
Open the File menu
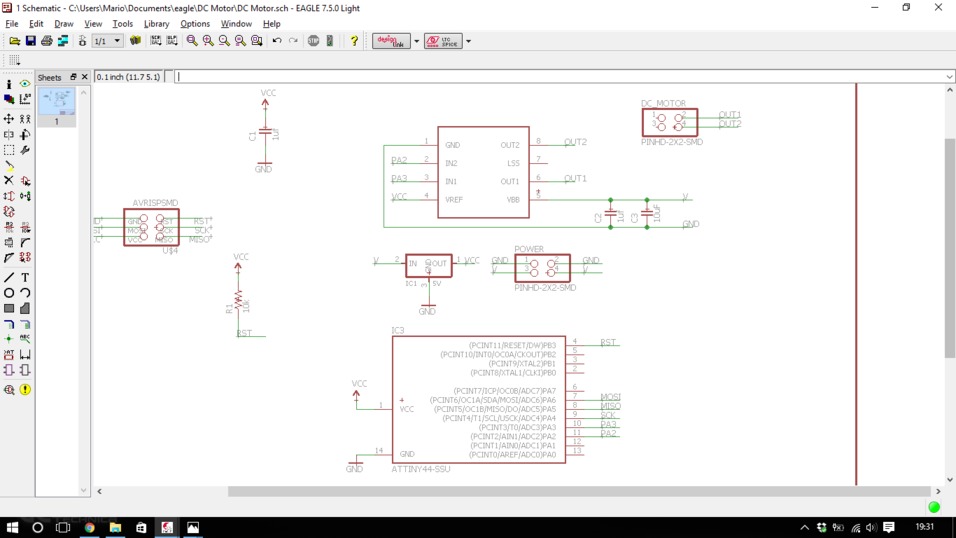tap(12, 24)
